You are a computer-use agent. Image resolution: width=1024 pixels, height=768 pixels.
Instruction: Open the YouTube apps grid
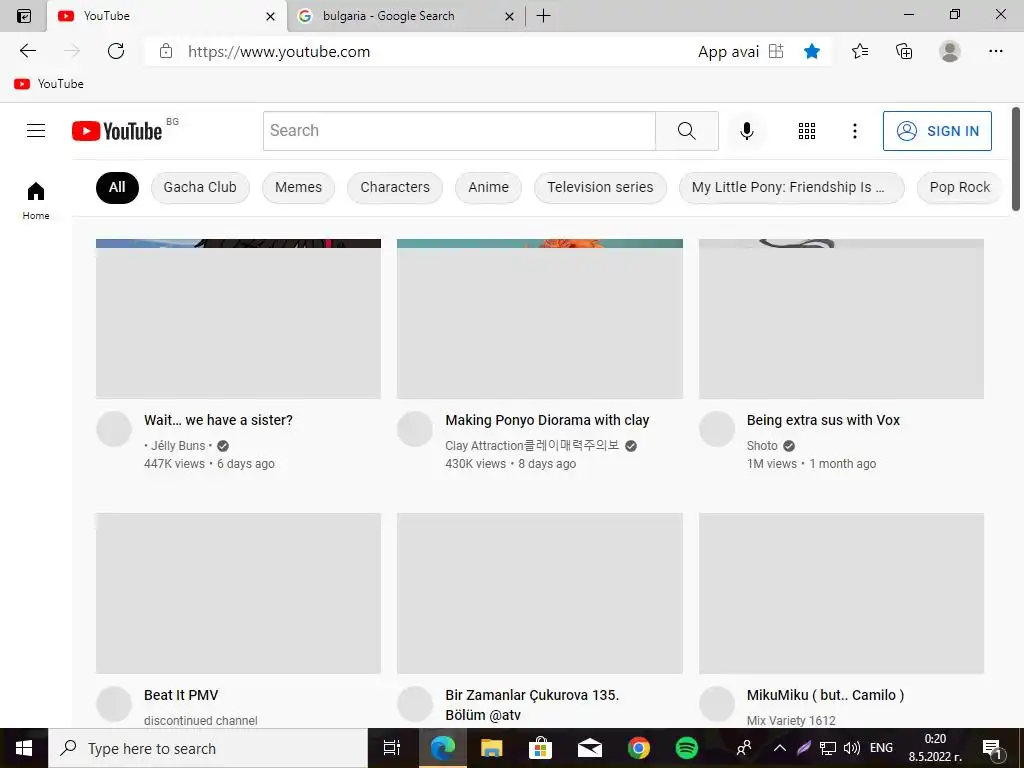coord(807,131)
